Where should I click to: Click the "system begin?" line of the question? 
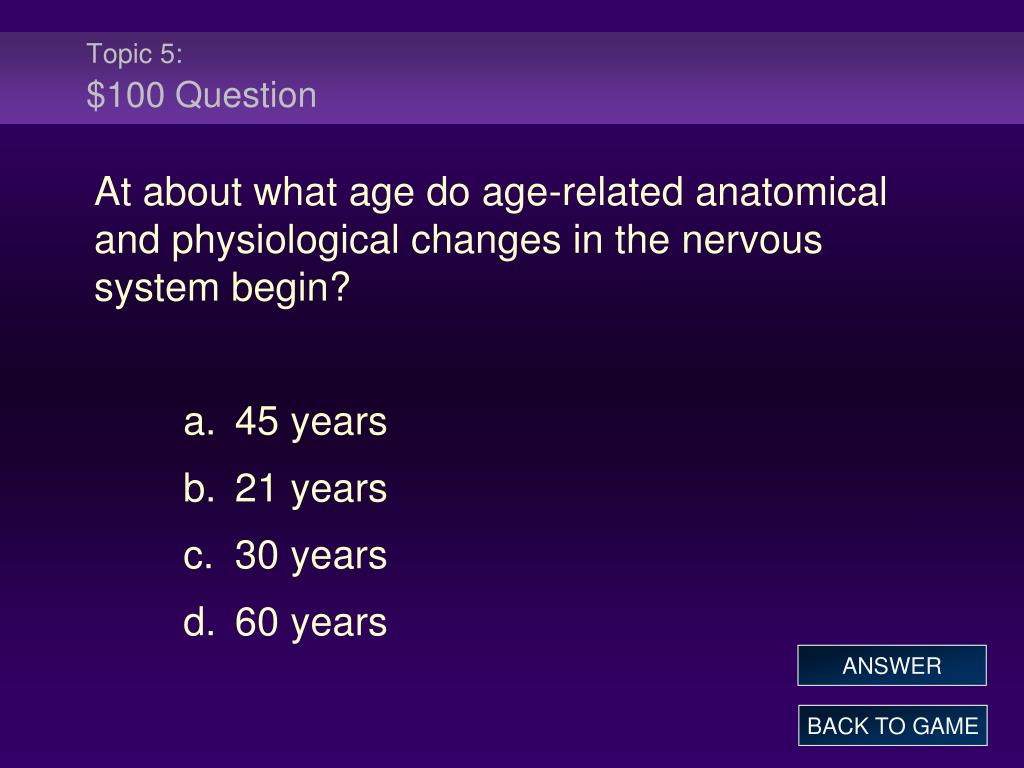[223, 288]
